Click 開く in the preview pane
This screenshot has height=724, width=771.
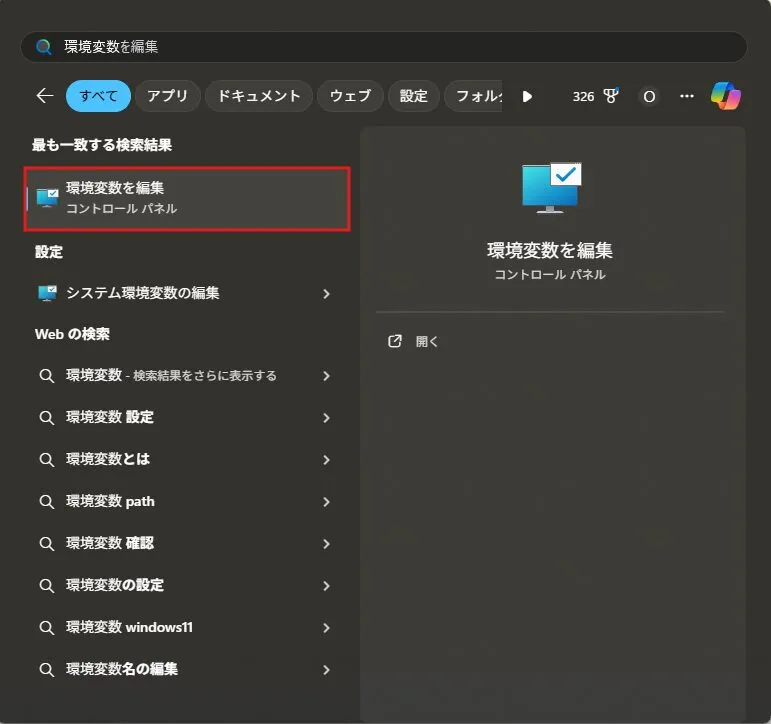tap(427, 341)
